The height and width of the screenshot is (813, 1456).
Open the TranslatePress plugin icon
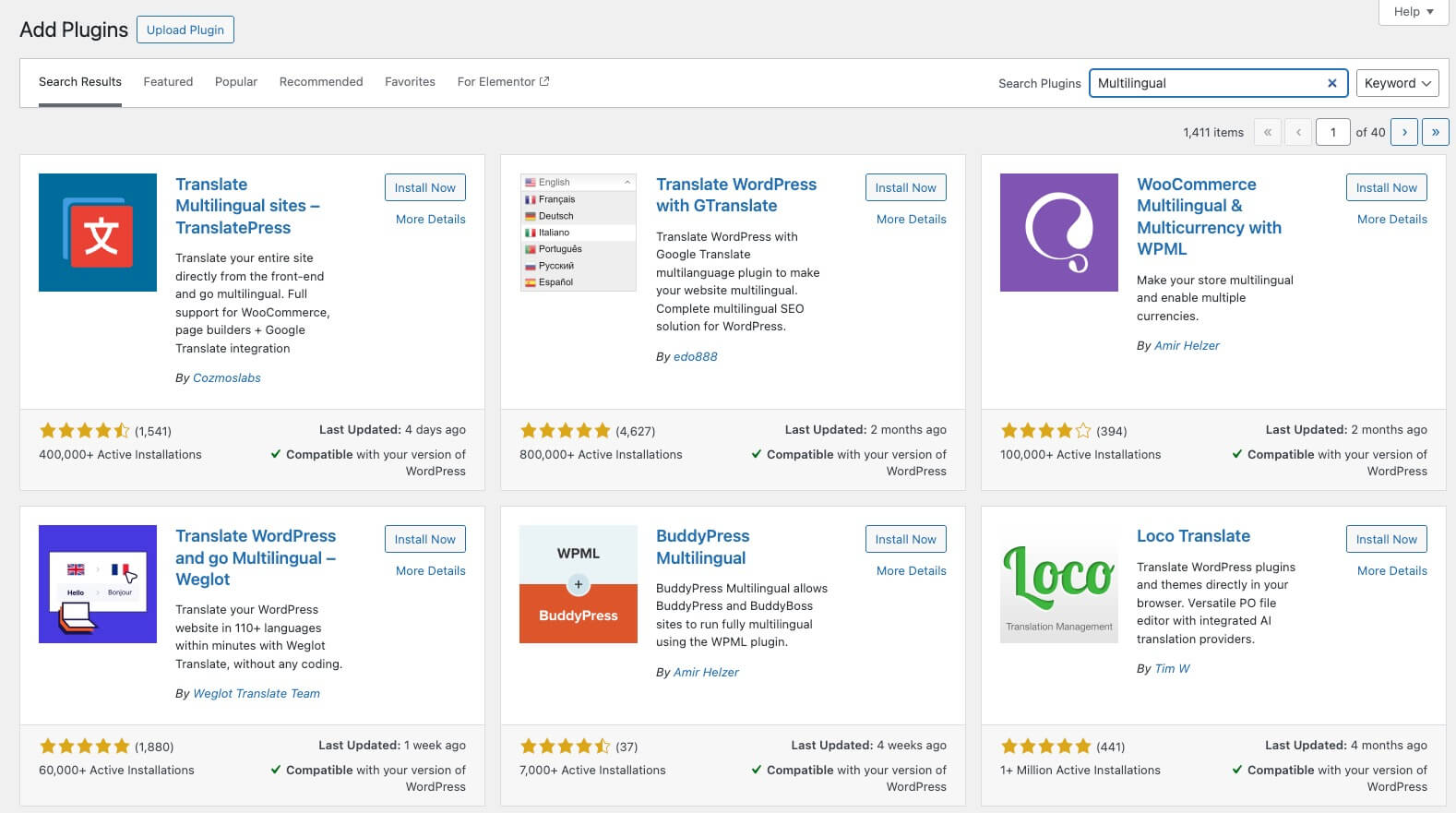pyautogui.click(x=98, y=233)
